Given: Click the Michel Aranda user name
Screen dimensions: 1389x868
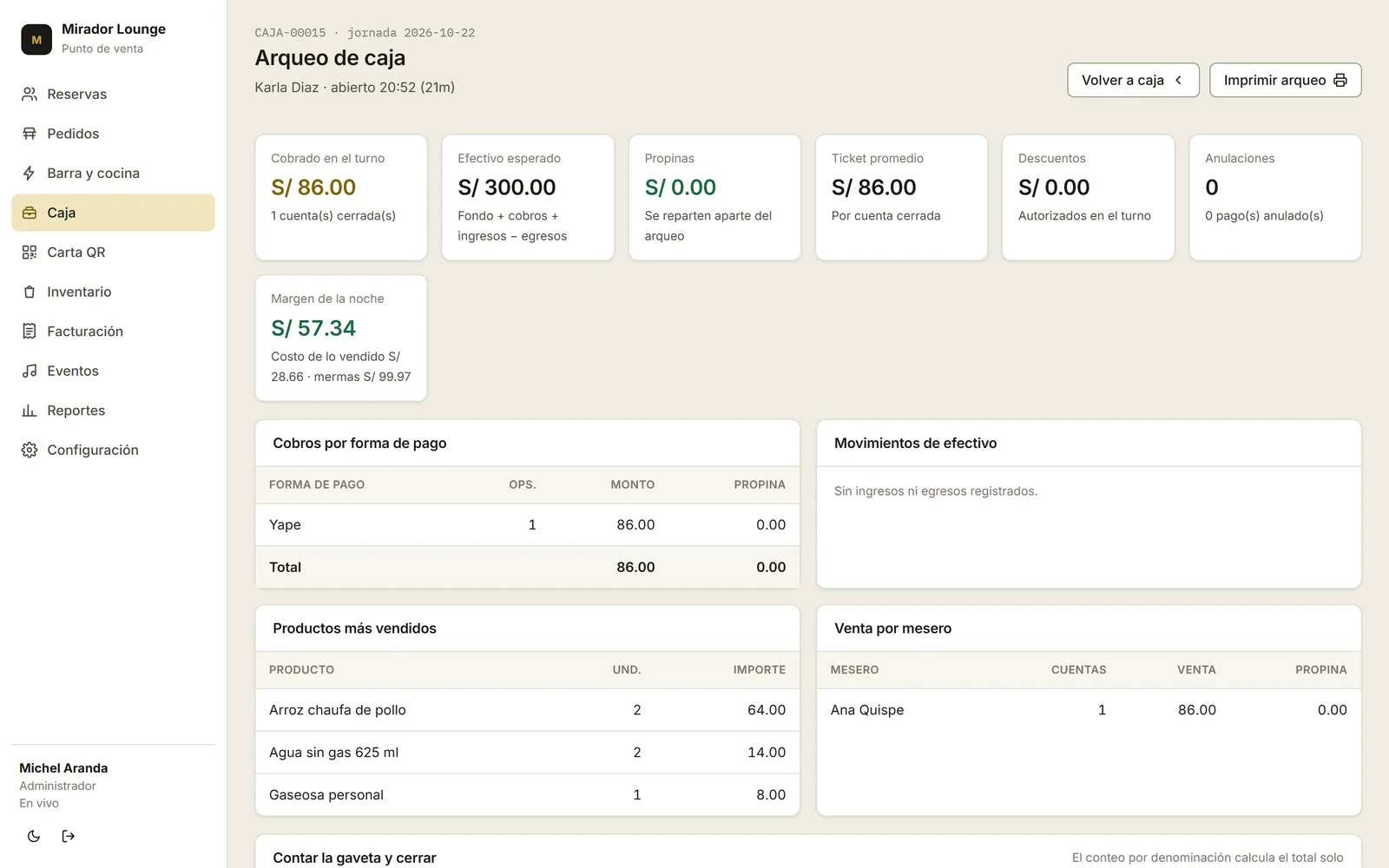Looking at the screenshot, I should [63, 768].
